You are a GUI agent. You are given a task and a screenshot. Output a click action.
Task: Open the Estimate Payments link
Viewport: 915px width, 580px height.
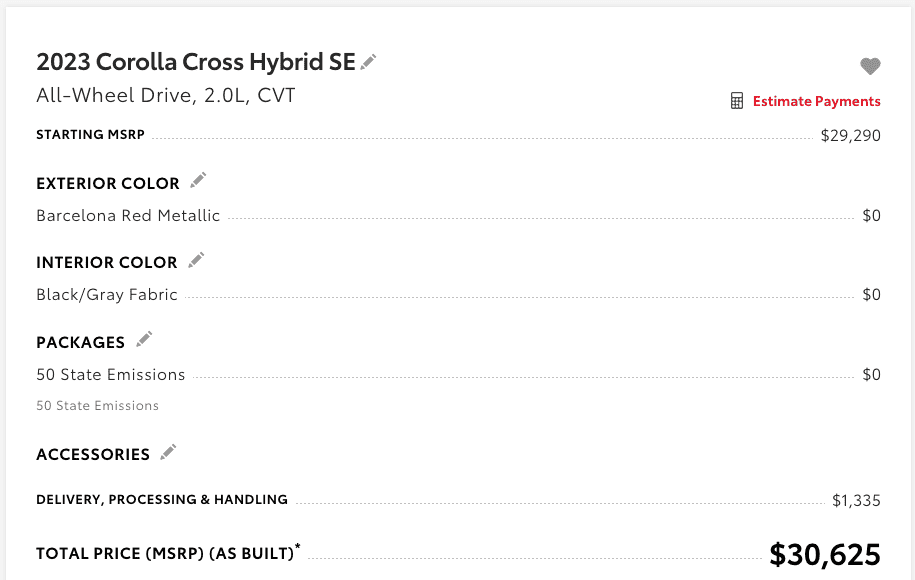click(816, 101)
